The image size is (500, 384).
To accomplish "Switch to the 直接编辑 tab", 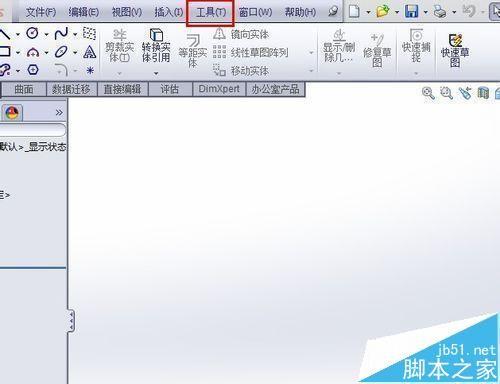I will pyautogui.click(x=122, y=89).
